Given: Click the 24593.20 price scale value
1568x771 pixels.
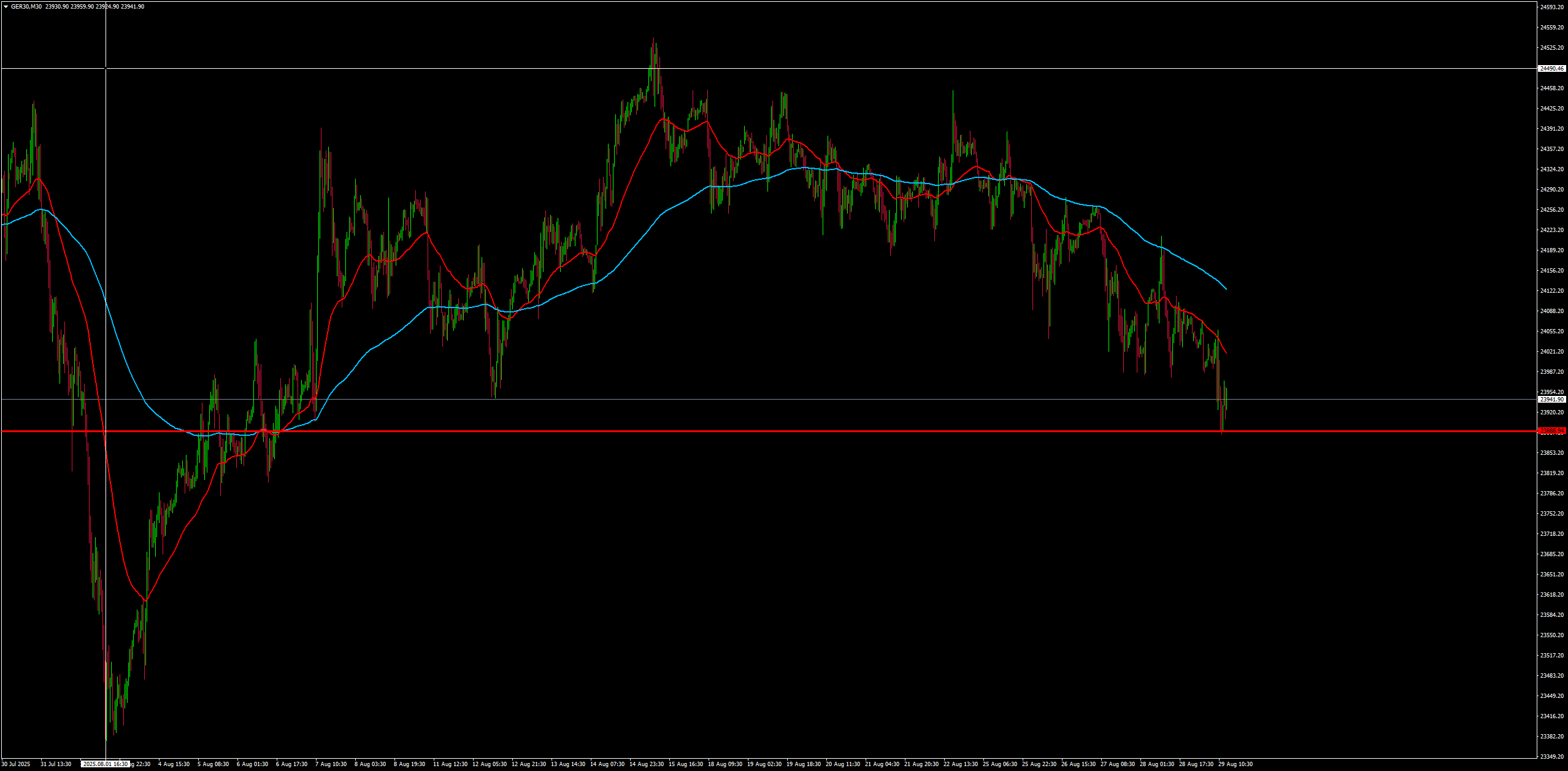Looking at the screenshot, I should pos(1552,7).
